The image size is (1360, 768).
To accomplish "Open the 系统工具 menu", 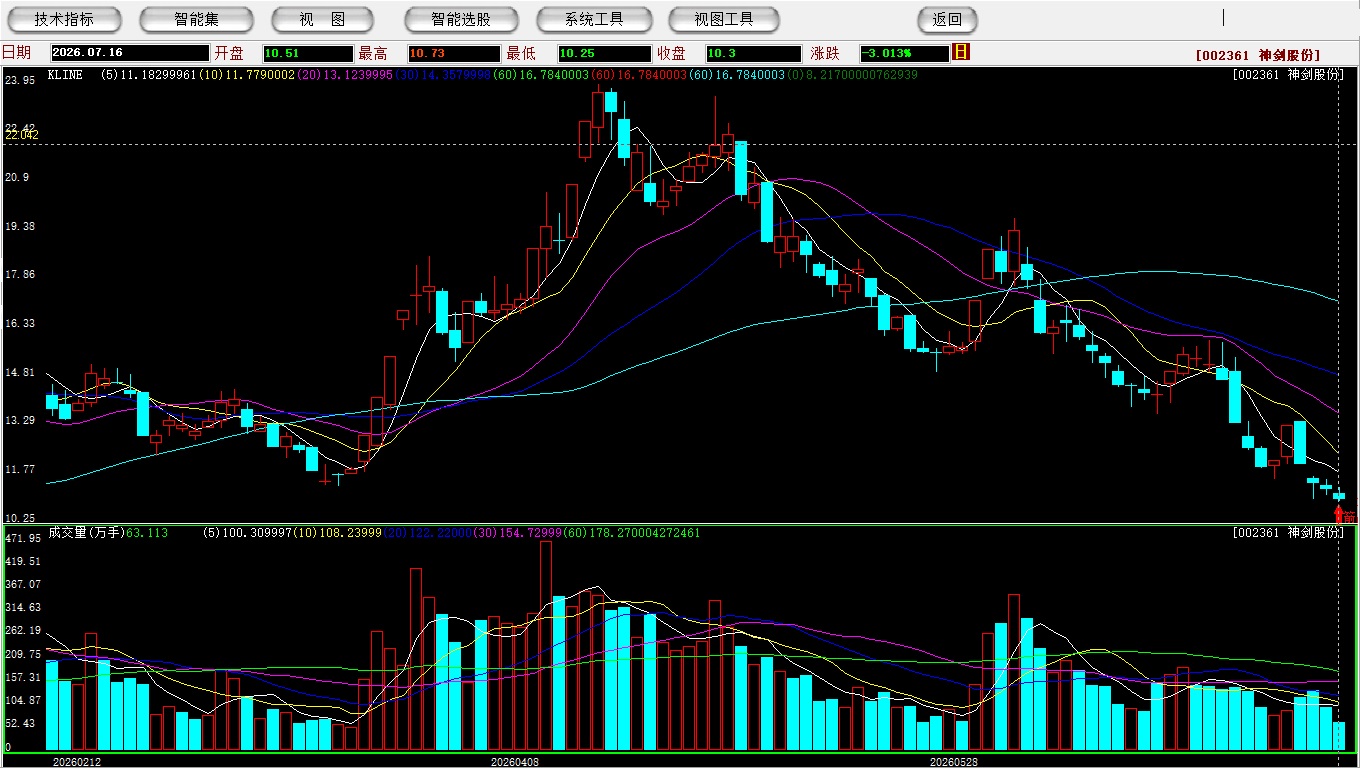I will coord(594,19).
